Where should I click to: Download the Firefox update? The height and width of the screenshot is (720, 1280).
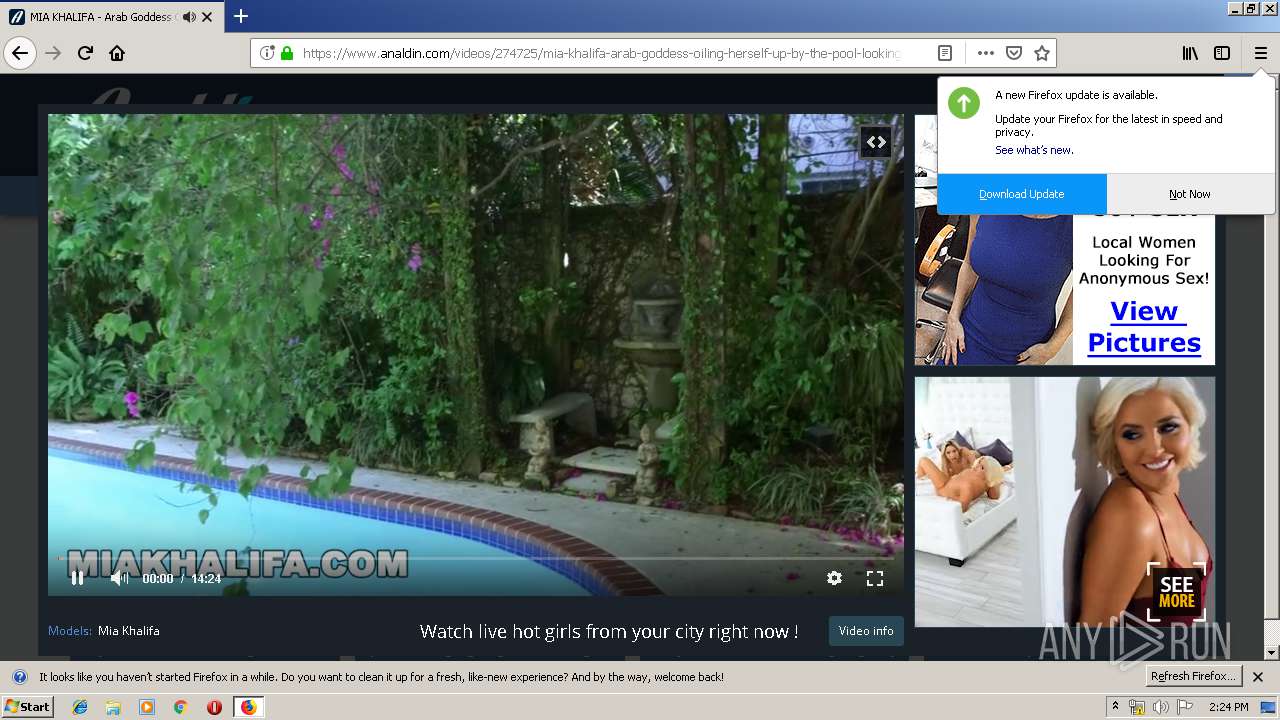pos(1022,194)
